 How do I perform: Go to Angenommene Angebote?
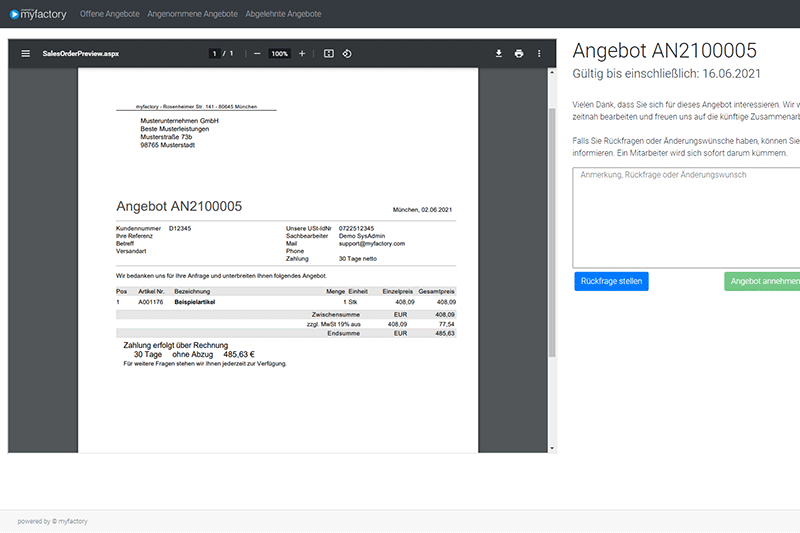(x=191, y=14)
